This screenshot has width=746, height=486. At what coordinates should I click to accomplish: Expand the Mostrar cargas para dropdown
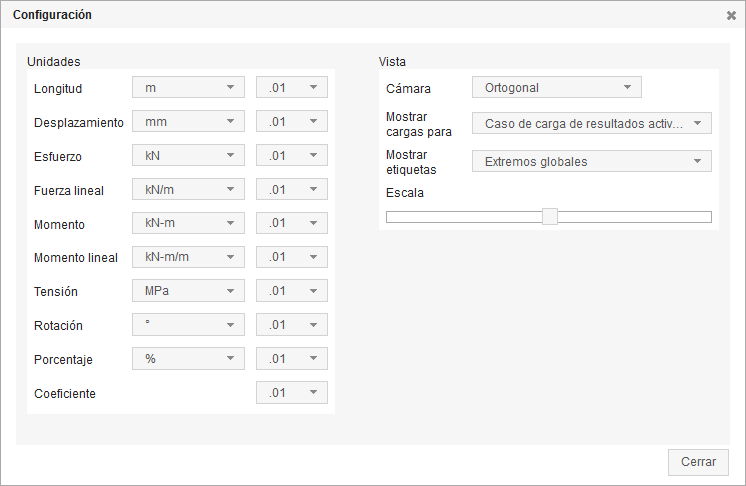pyautogui.click(x=591, y=124)
